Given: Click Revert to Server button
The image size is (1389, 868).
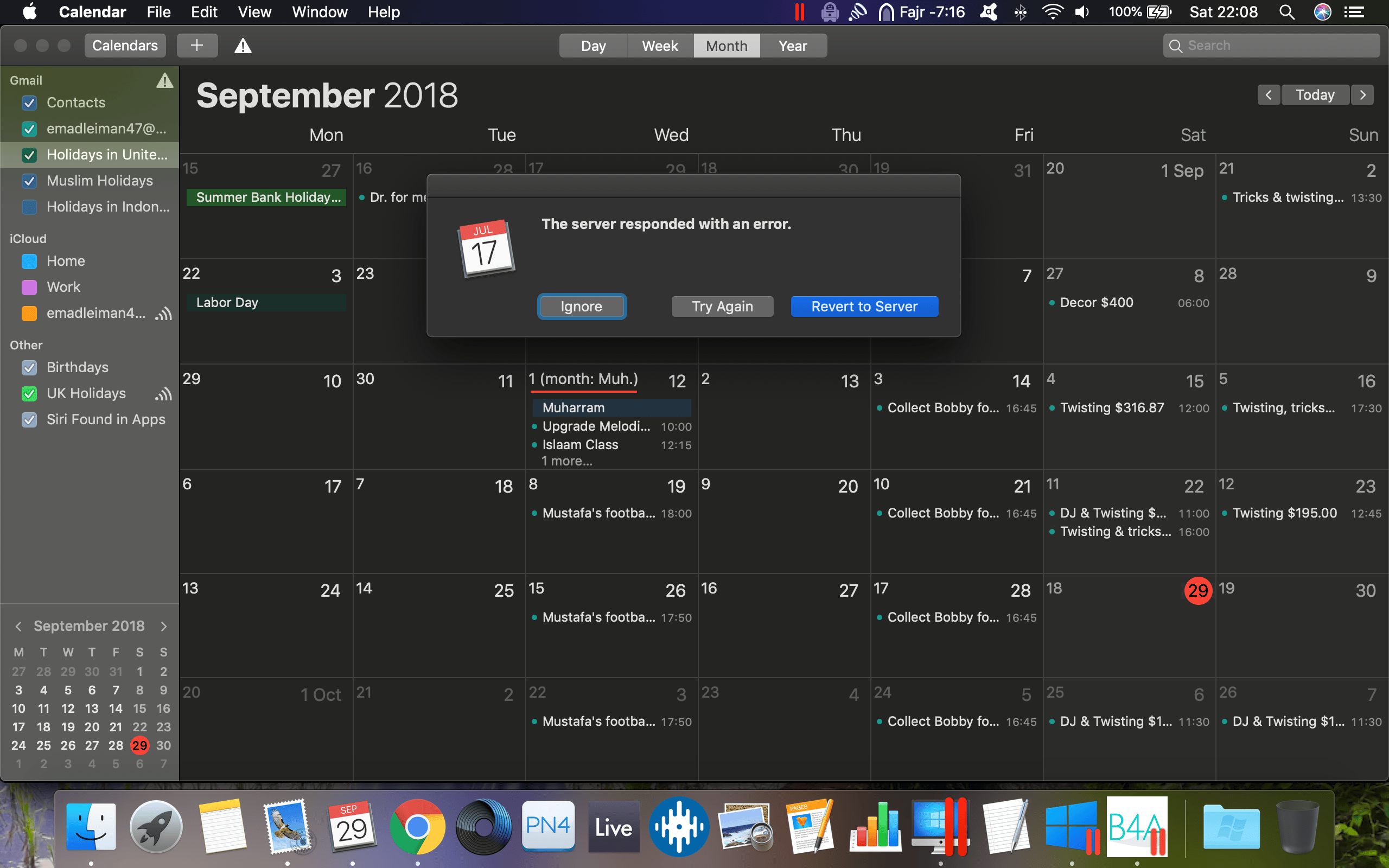Looking at the screenshot, I should click(864, 307).
